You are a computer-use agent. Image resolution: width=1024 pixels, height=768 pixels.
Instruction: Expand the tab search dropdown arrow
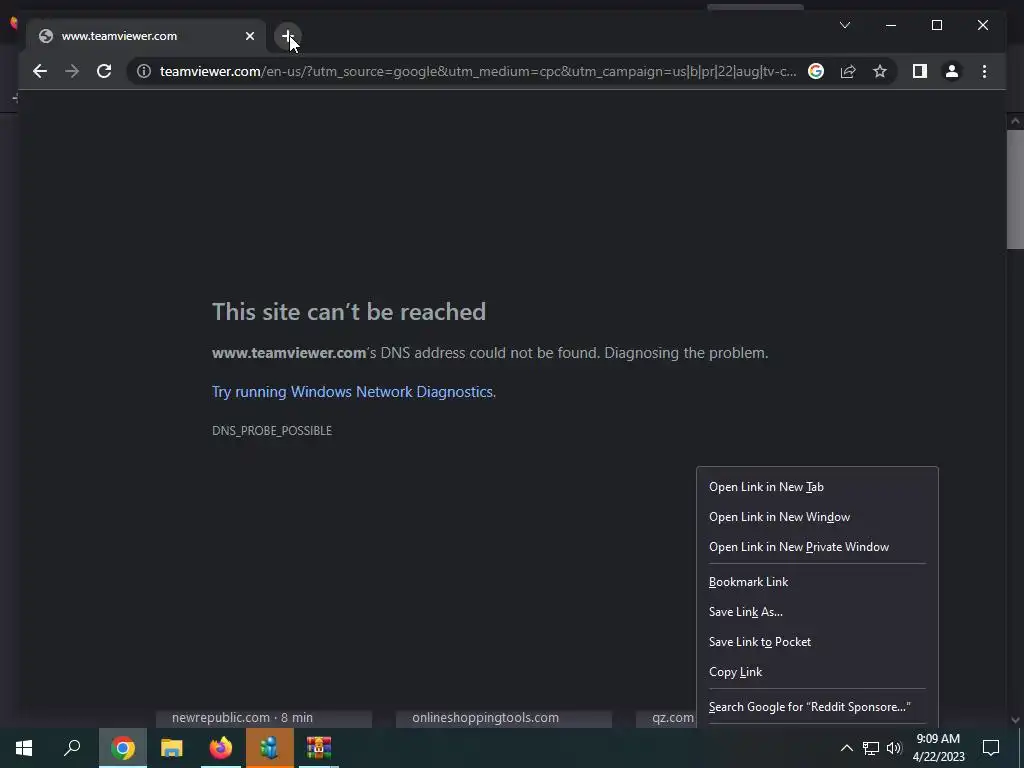pyautogui.click(x=844, y=25)
